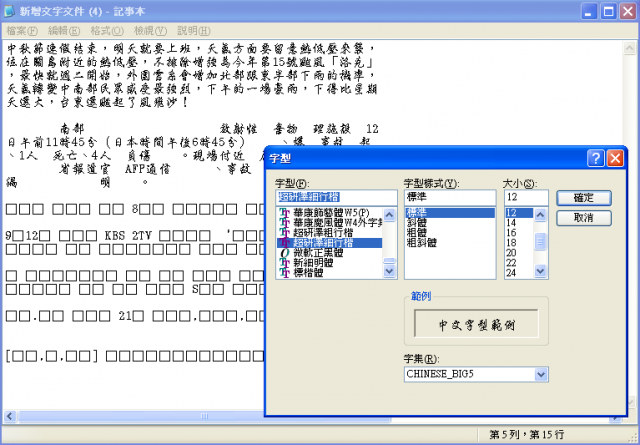The image size is (640, 445).
Task: Open the 編輯(E) menu in Notepad
Action: click(64, 31)
